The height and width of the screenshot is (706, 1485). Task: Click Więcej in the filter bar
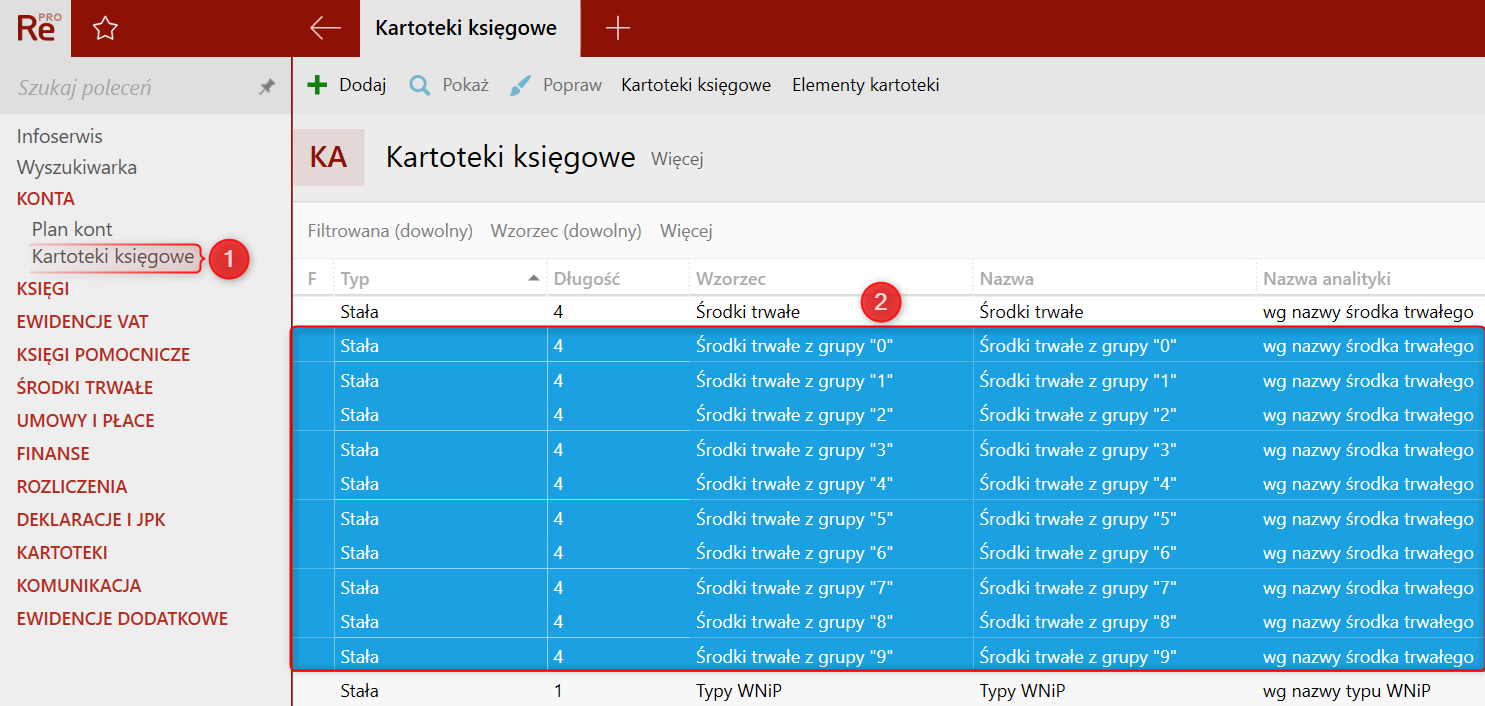(686, 231)
